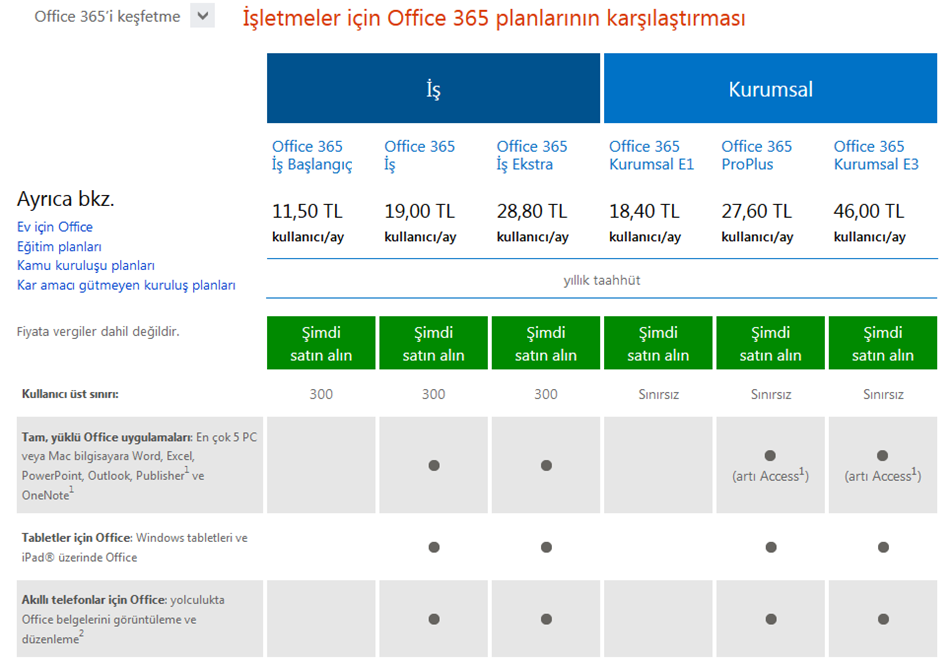Click Şimdi satın alın under 46,00 TL plan
Viewport: 952px width, 662px height.
click(883, 343)
